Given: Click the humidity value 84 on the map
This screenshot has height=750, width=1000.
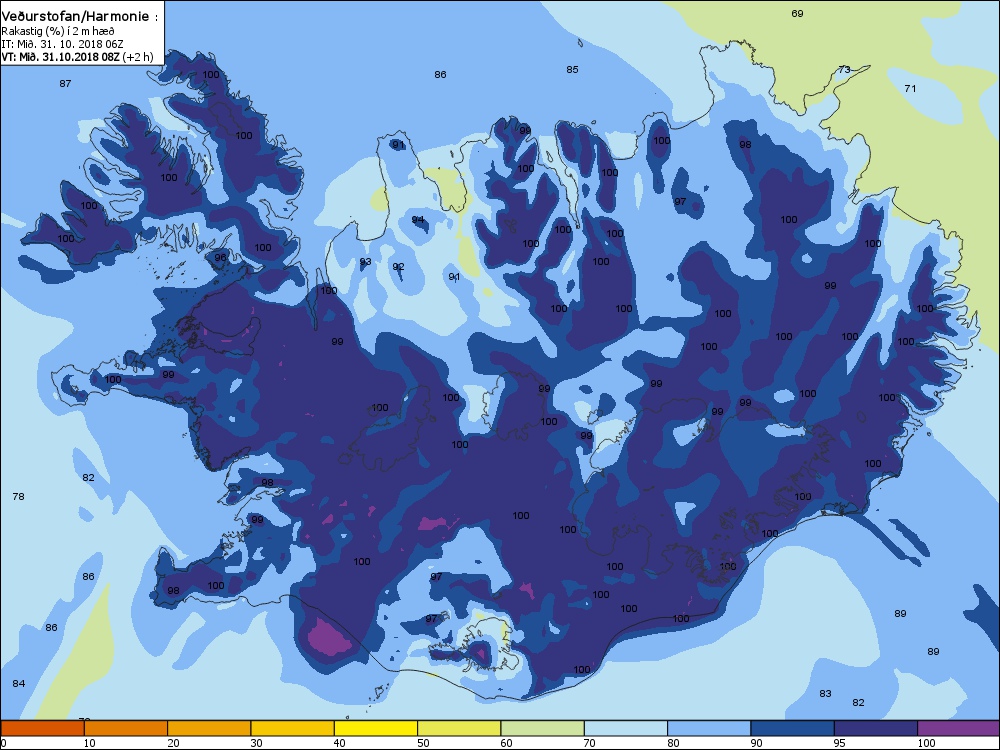Looking at the screenshot, I should click(18, 684).
